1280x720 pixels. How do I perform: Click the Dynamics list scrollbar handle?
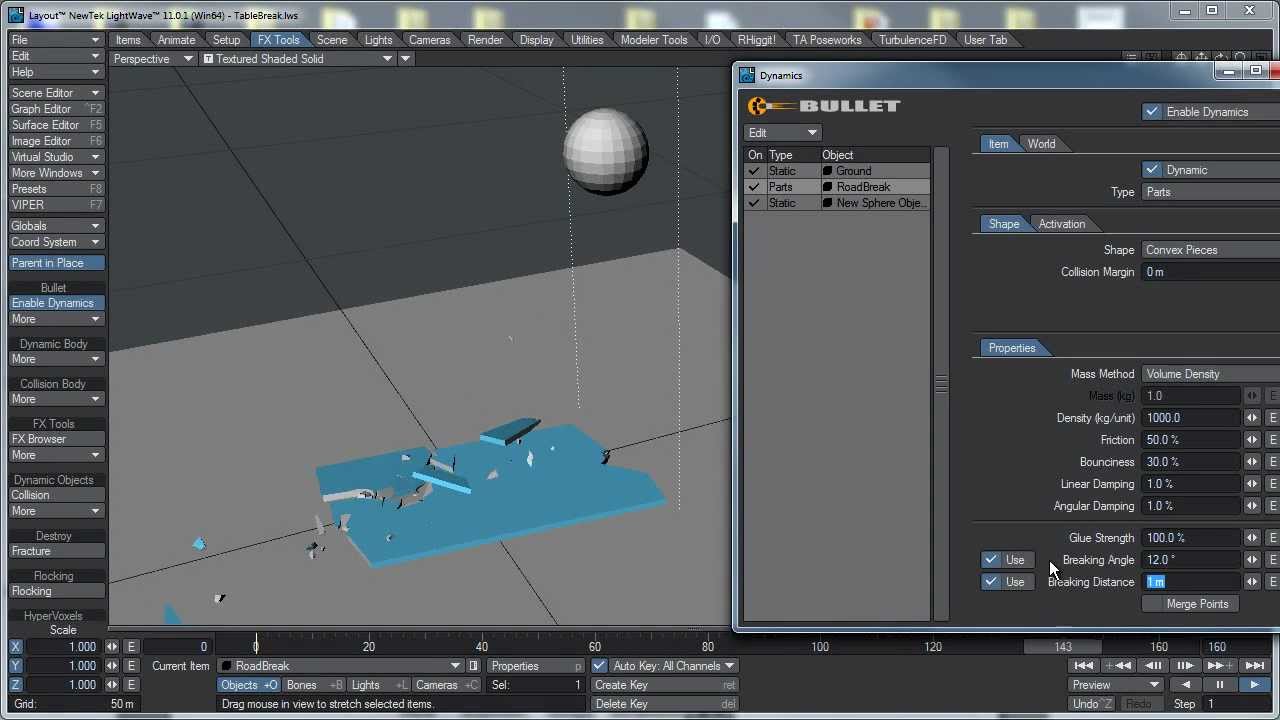point(941,385)
